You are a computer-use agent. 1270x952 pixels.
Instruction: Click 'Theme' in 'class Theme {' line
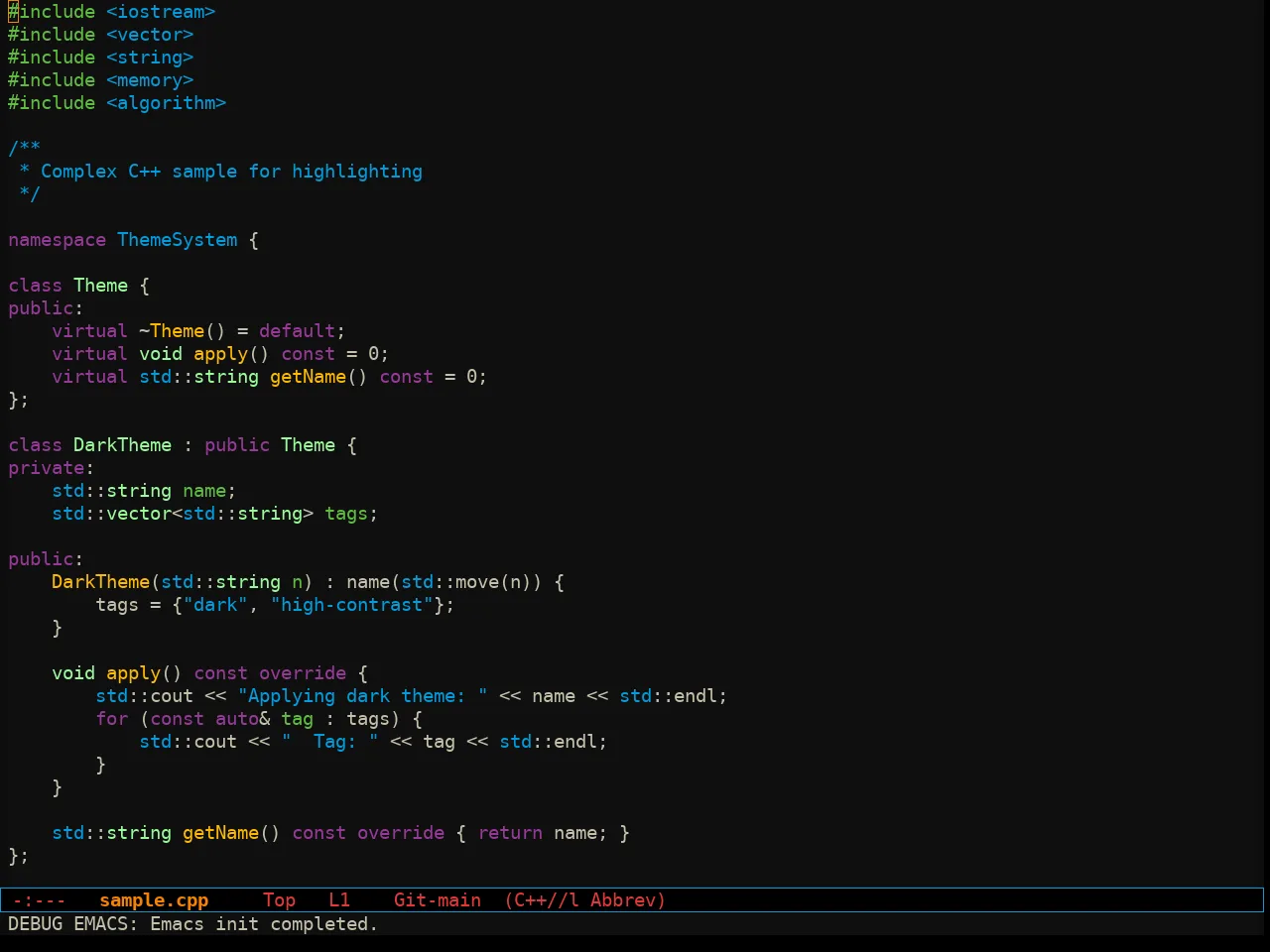pos(100,286)
